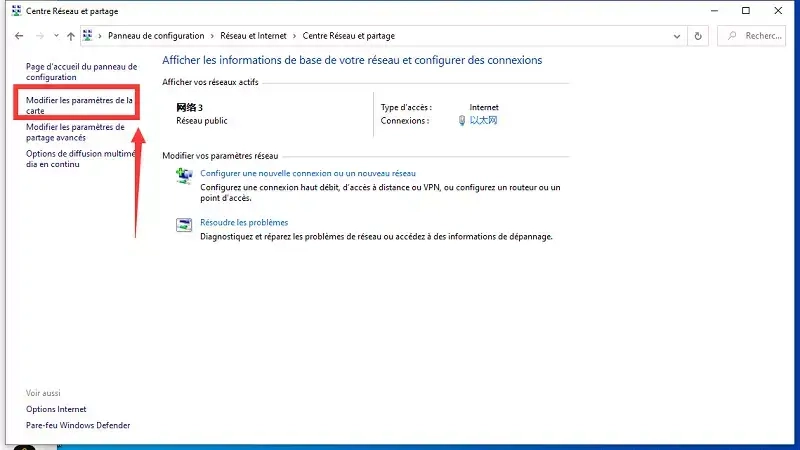The image size is (800, 450).
Task: Open Options Internet link
Action: pyautogui.click(x=56, y=409)
